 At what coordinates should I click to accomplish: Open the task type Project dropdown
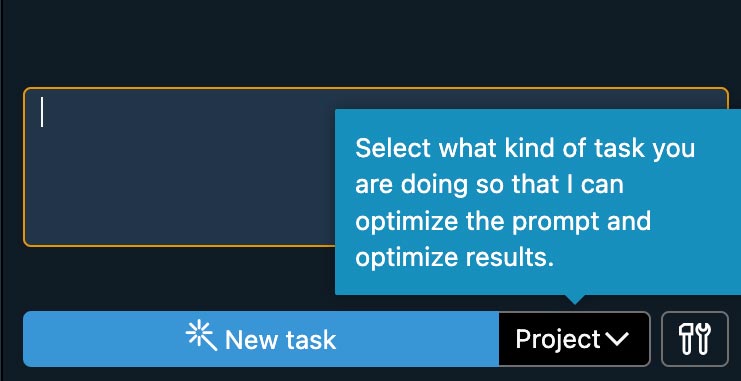(574, 339)
